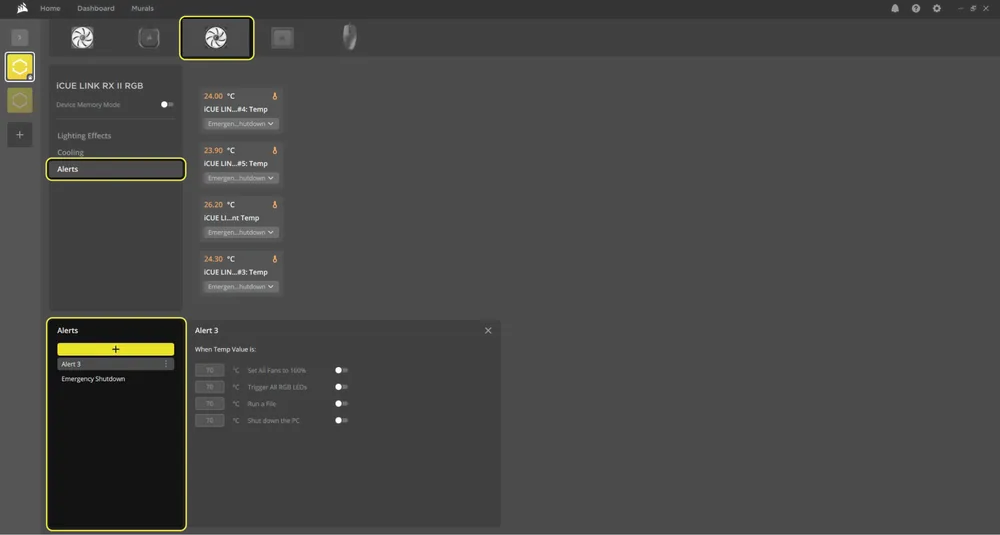Enable Trigger All RGB LEDs toggle
Image resolution: width=1000 pixels, height=535 pixels.
tap(341, 386)
